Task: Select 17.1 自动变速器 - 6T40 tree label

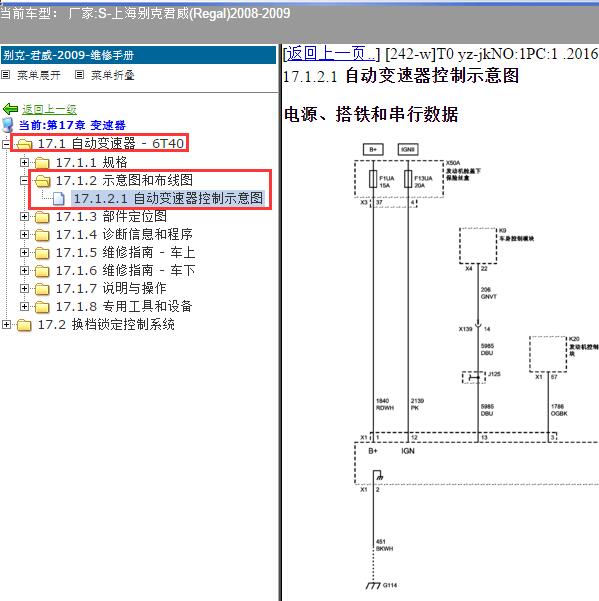Action: [111, 144]
